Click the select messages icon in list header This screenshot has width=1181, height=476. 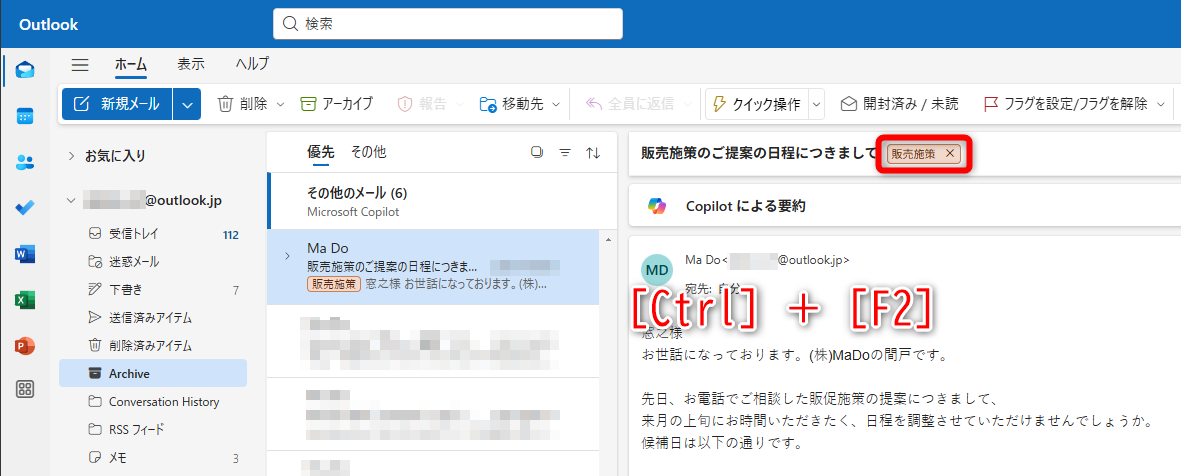pos(537,152)
